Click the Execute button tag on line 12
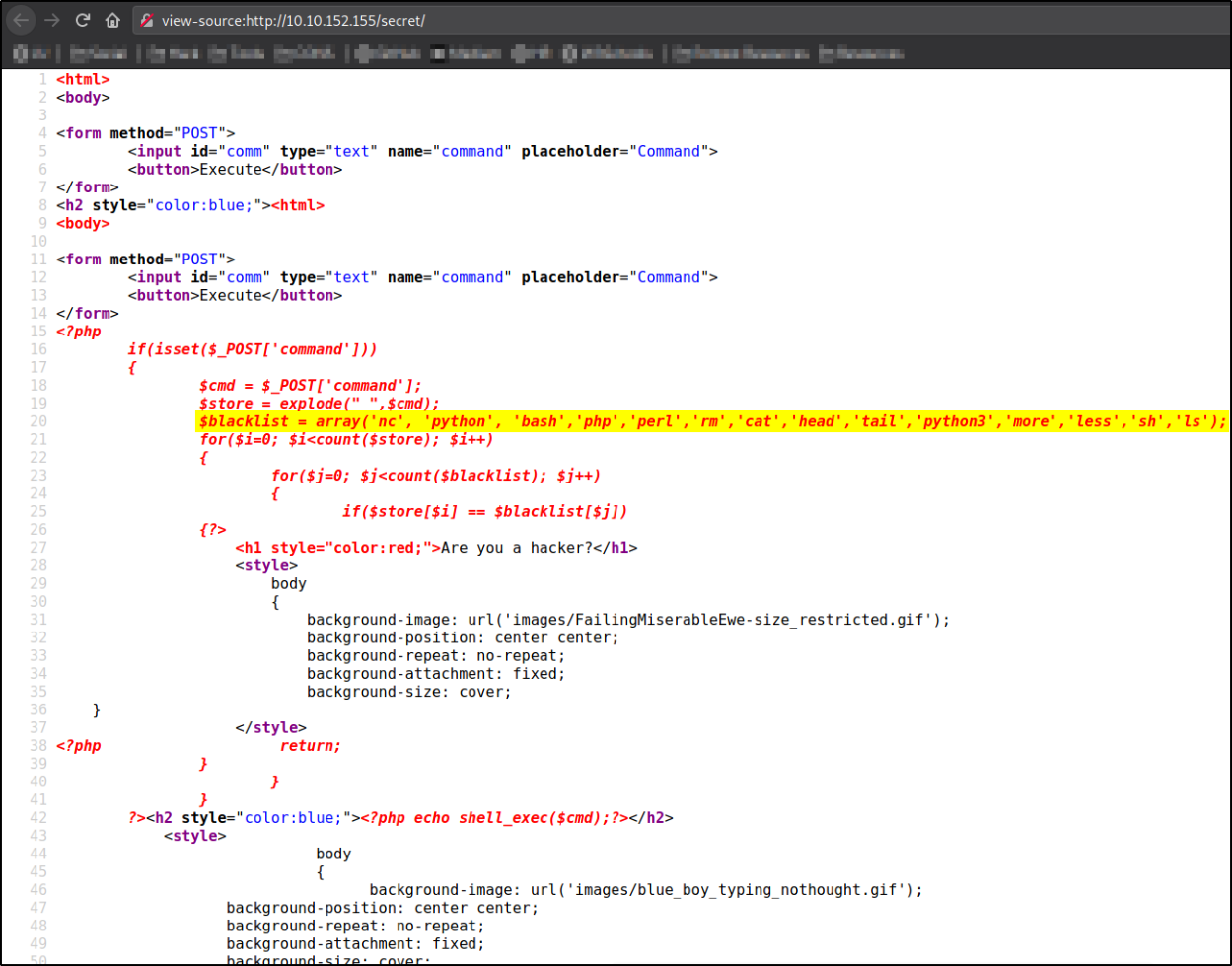 (x=235, y=295)
